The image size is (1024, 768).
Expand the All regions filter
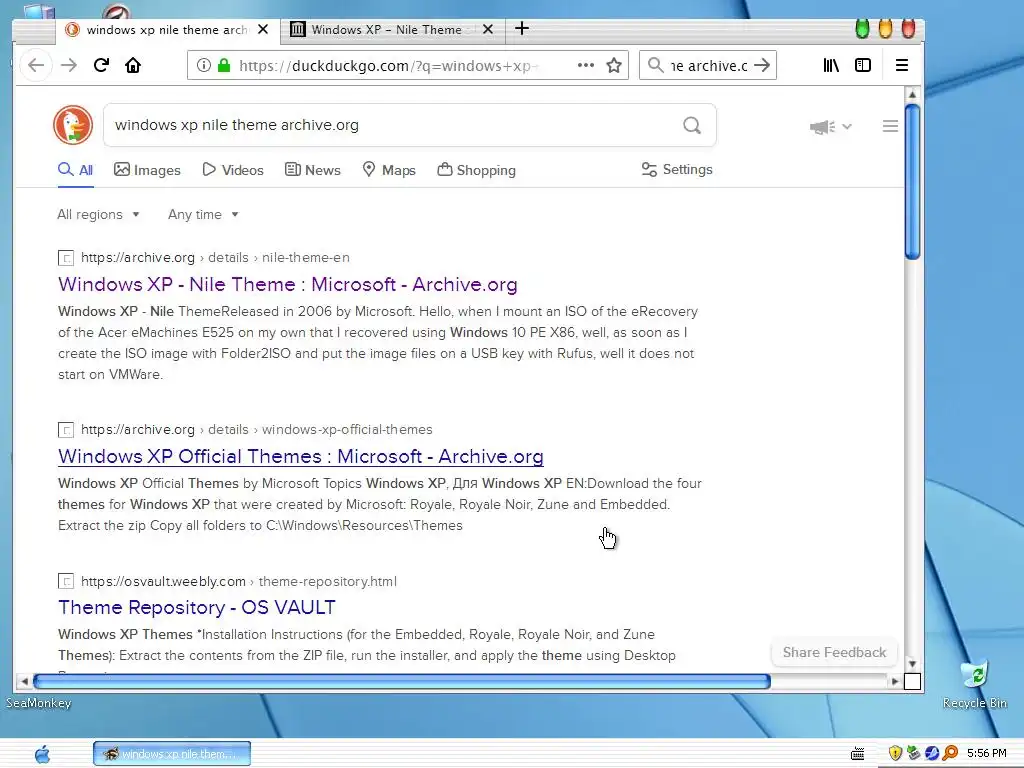pos(99,215)
